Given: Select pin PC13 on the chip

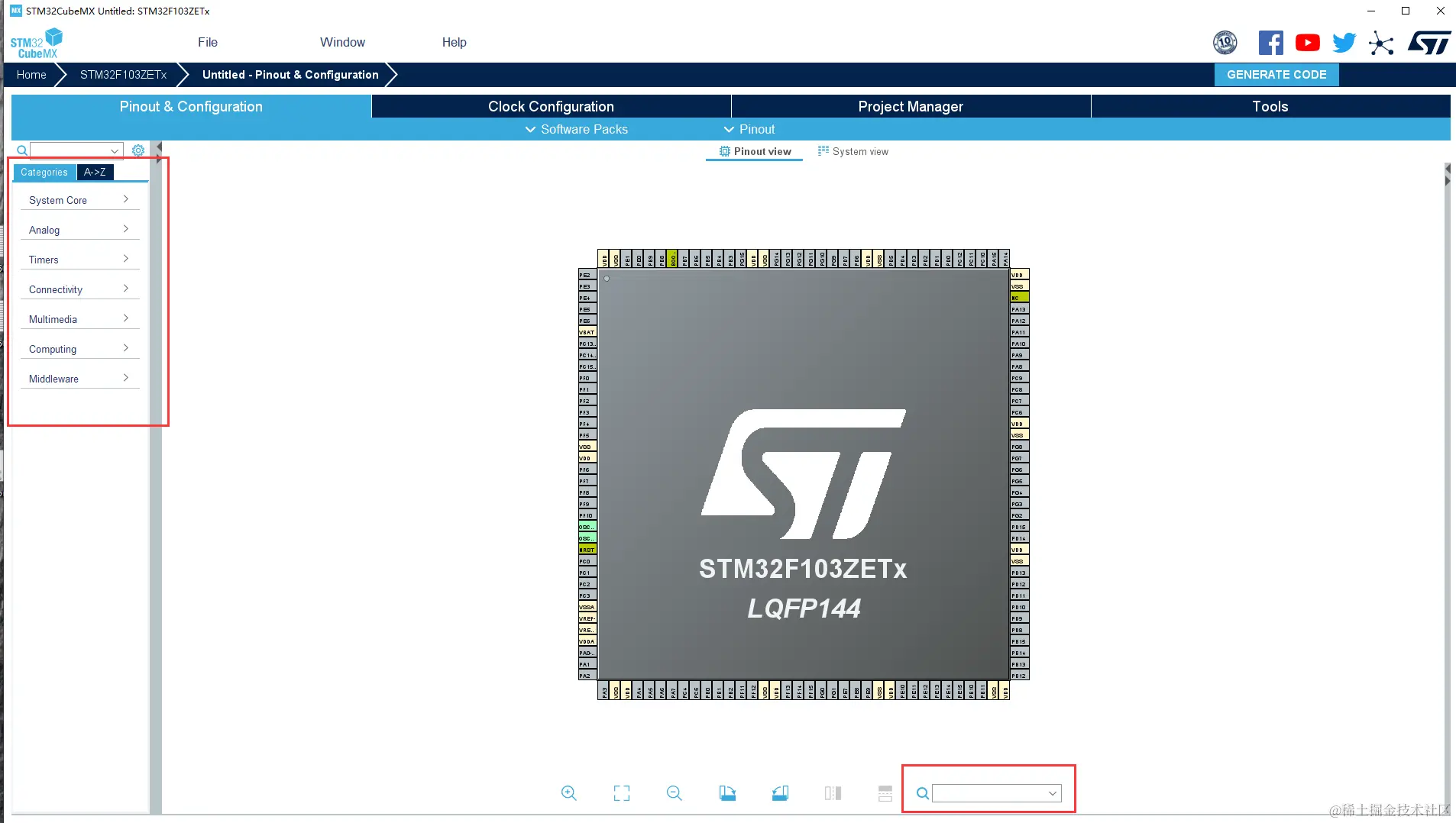Looking at the screenshot, I should click(587, 344).
